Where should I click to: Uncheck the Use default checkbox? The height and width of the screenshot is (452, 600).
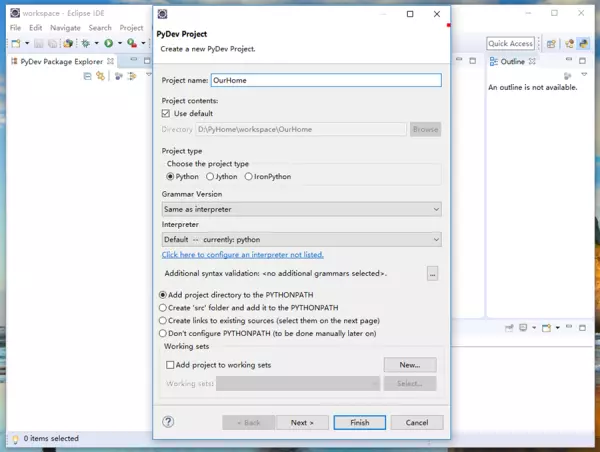(x=166, y=113)
